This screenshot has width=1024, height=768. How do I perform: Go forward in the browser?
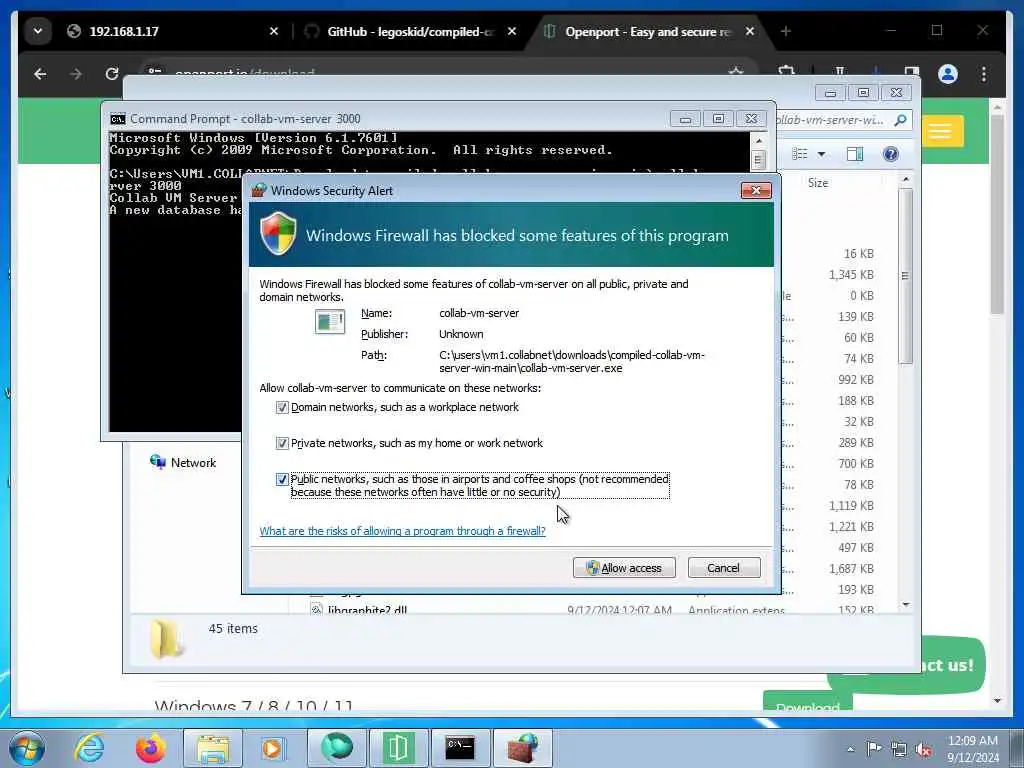[x=76, y=74]
